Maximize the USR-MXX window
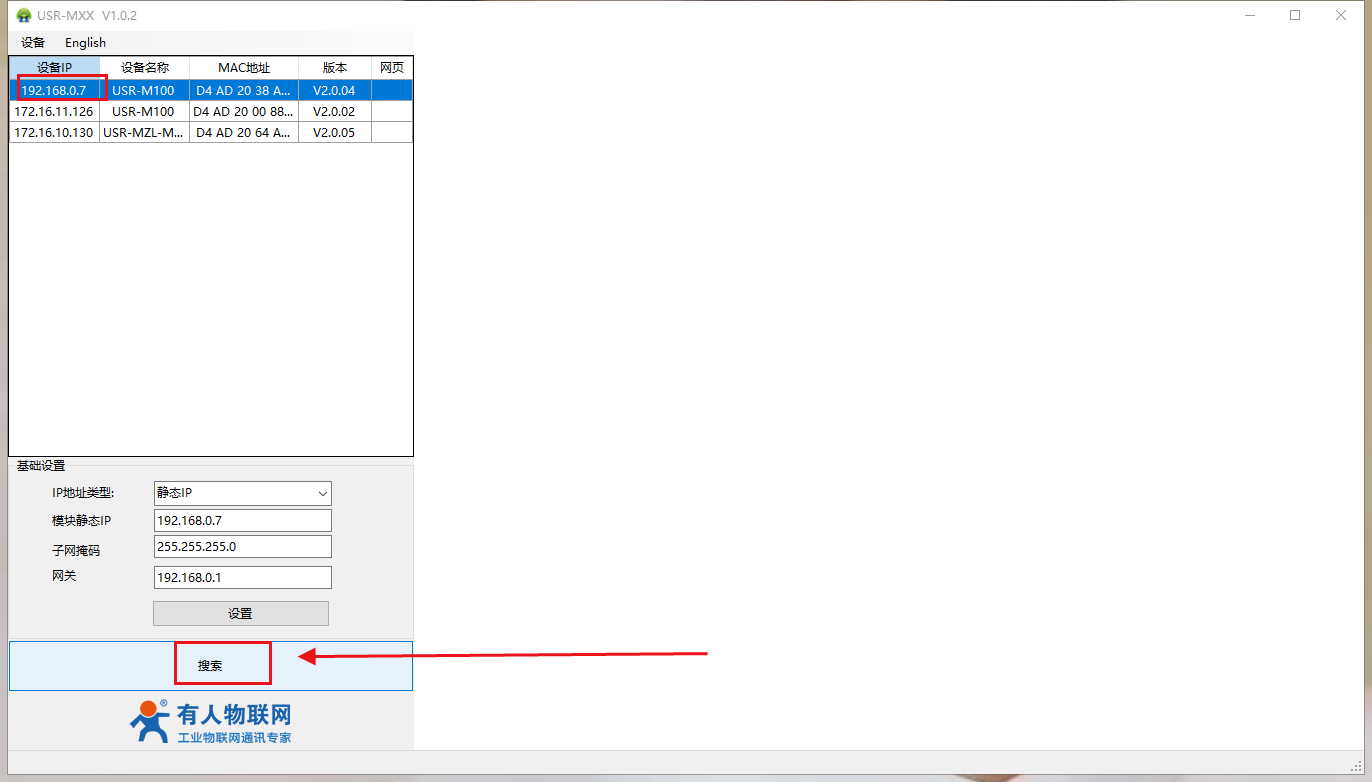 tap(1295, 15)
